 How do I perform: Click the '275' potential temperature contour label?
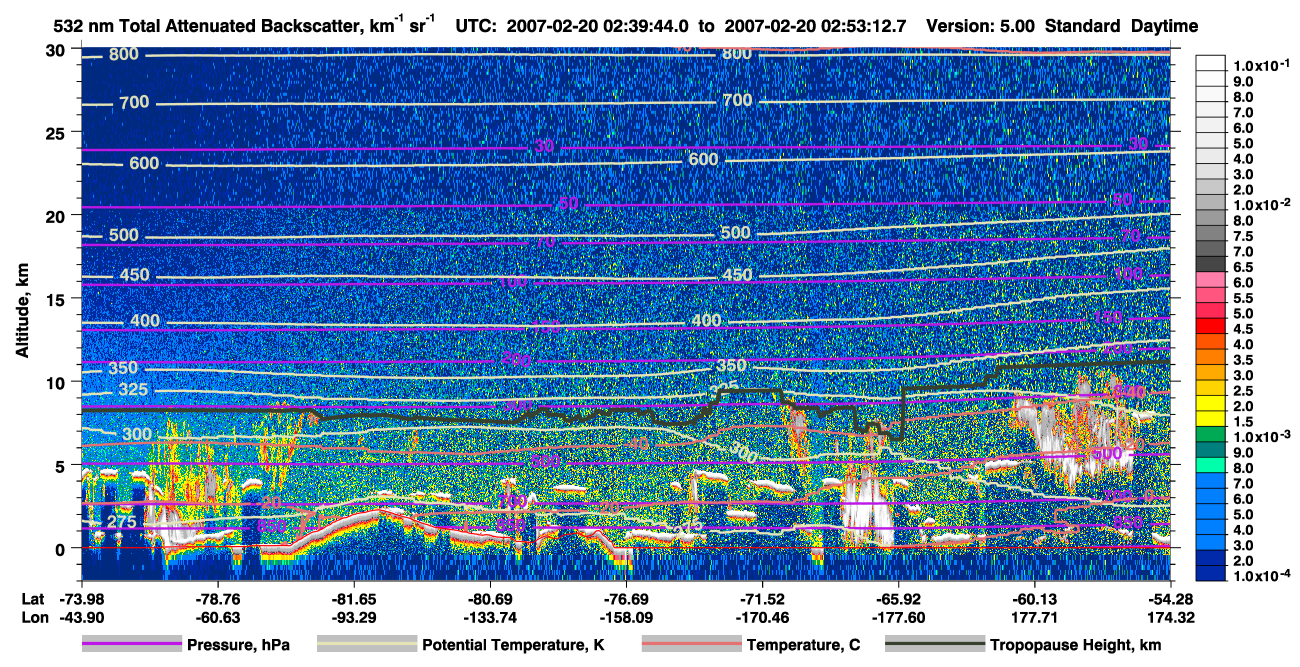[122, 522]
